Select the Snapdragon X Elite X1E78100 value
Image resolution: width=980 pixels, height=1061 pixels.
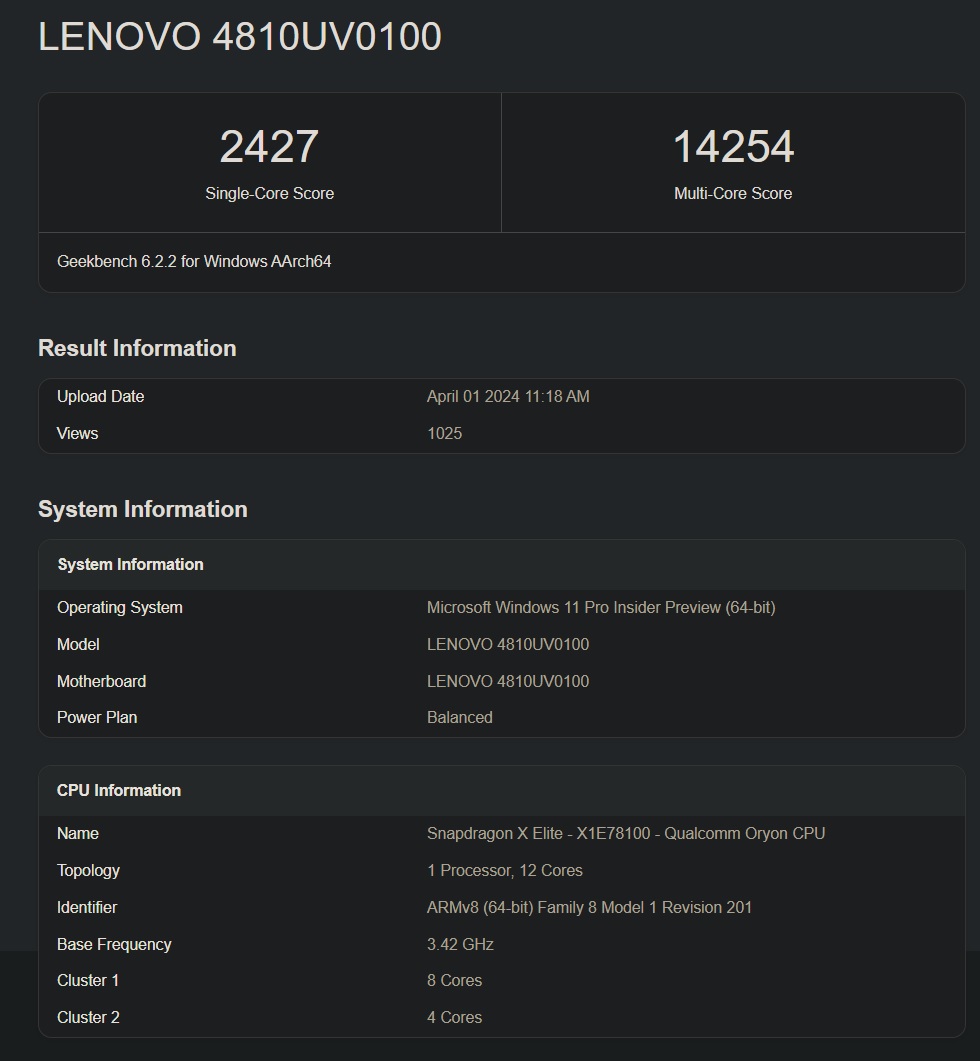coord(626,834)
